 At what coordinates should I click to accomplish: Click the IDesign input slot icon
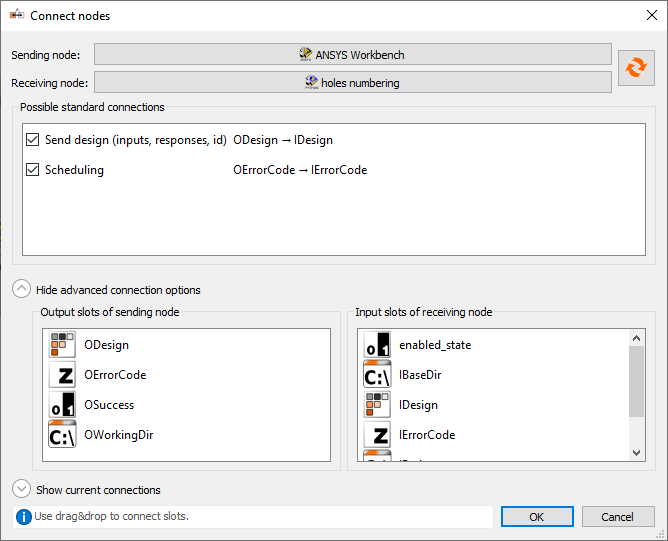click(377, 405)
